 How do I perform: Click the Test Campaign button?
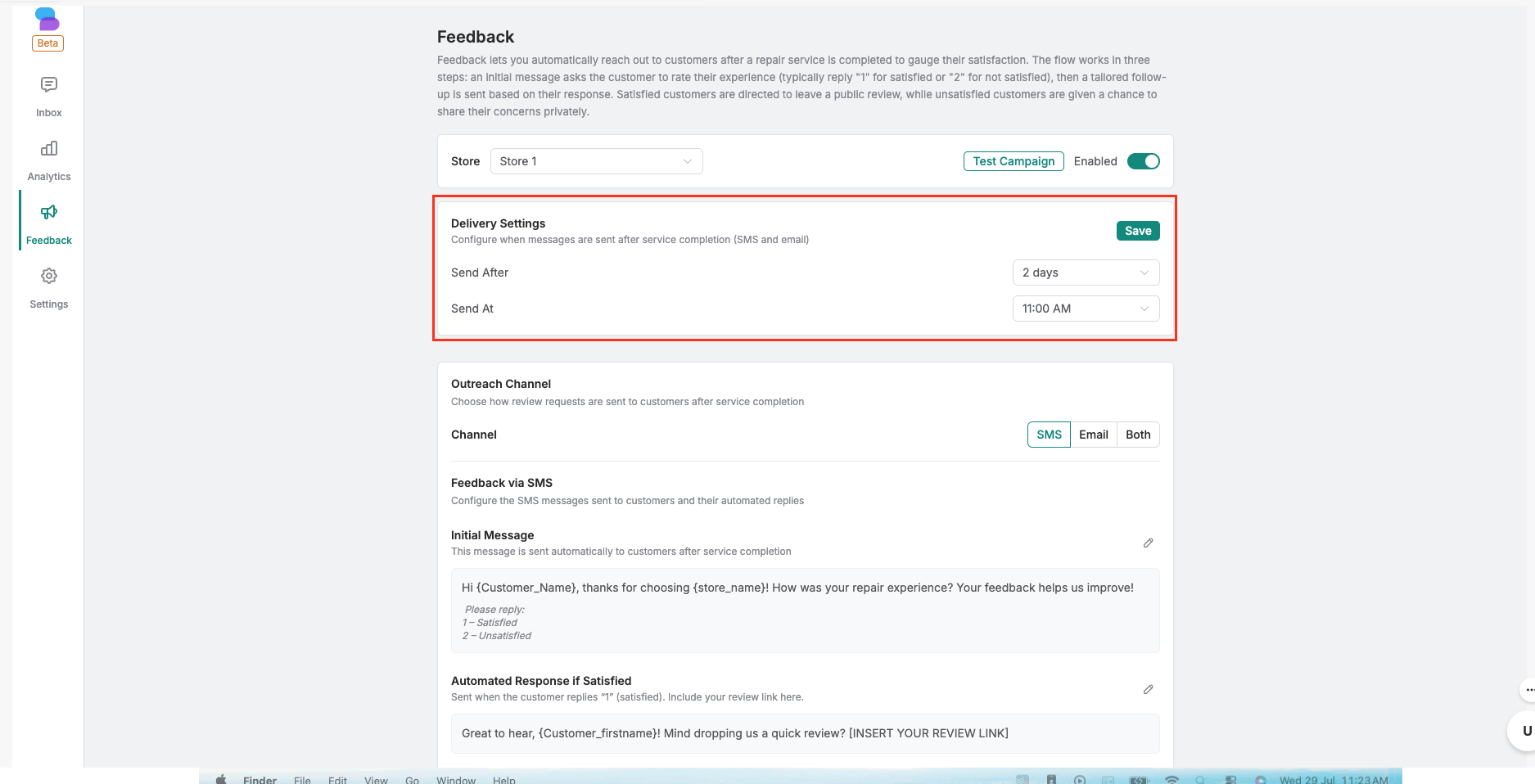pyautogui.click(x=1014, y=161)
